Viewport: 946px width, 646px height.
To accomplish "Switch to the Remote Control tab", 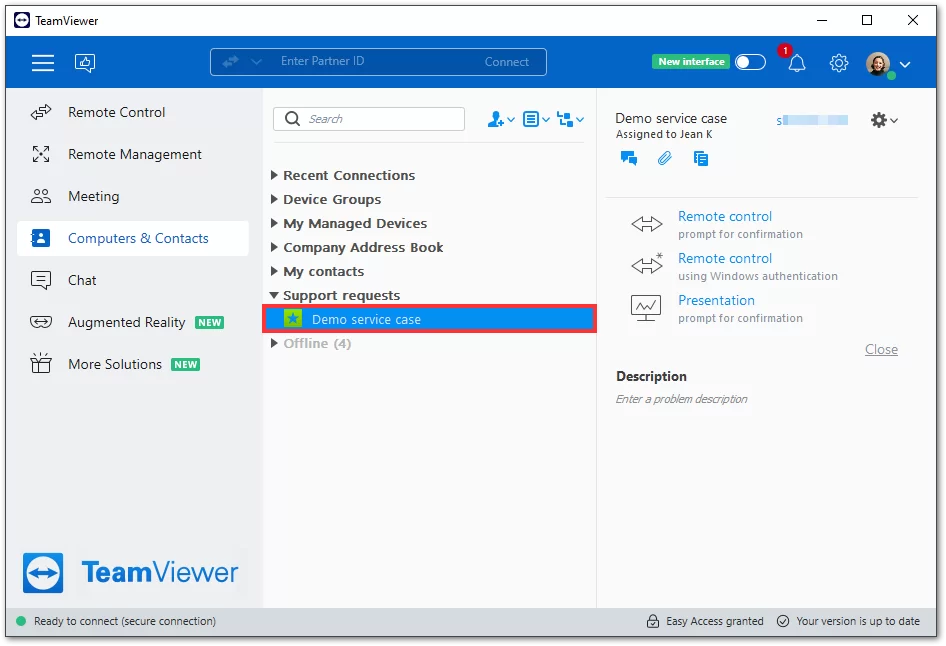I will click(x=116, y=112).
